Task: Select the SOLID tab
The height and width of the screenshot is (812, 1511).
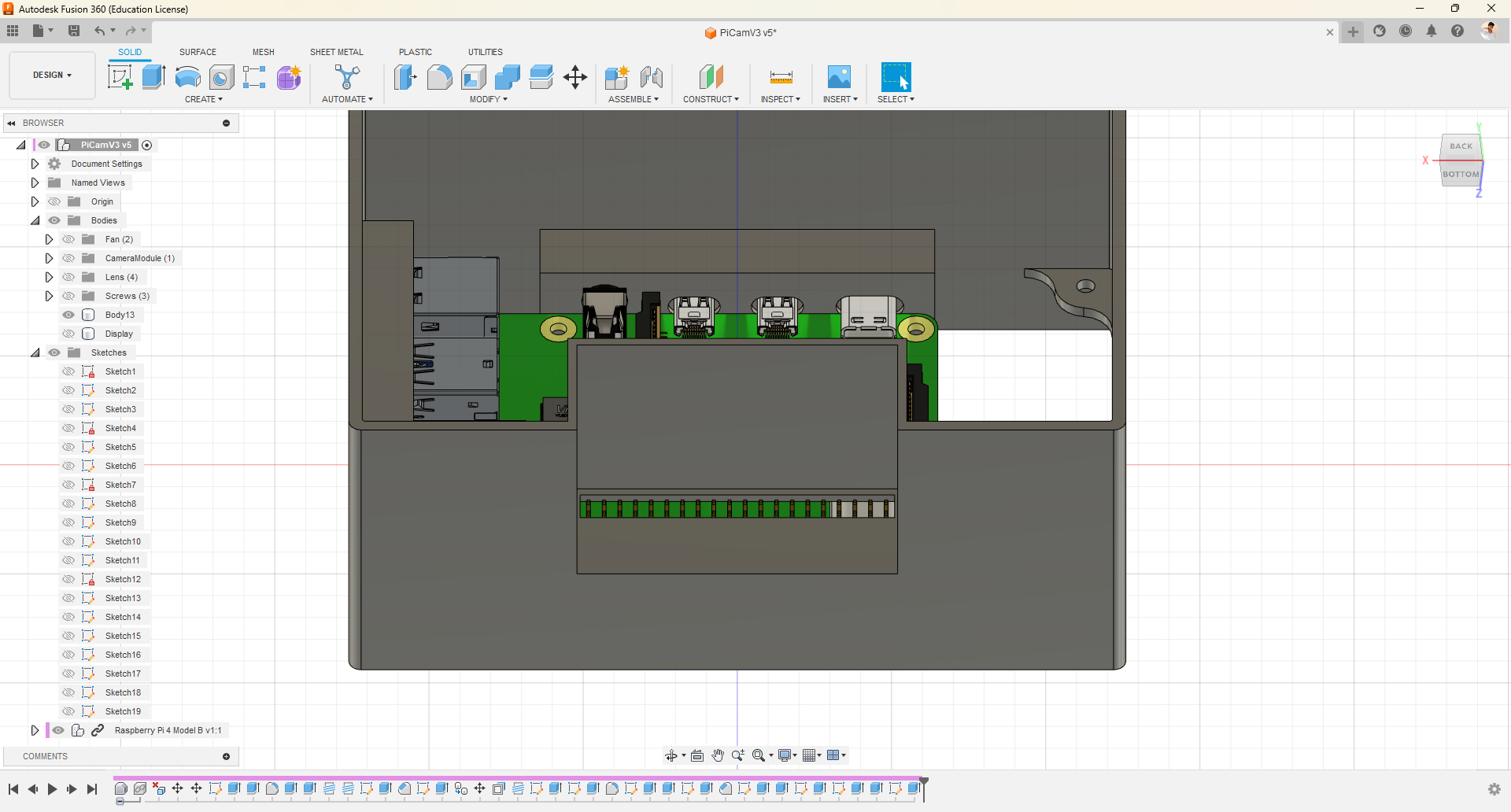Action: pyautogui.click(x=130, y=52)
